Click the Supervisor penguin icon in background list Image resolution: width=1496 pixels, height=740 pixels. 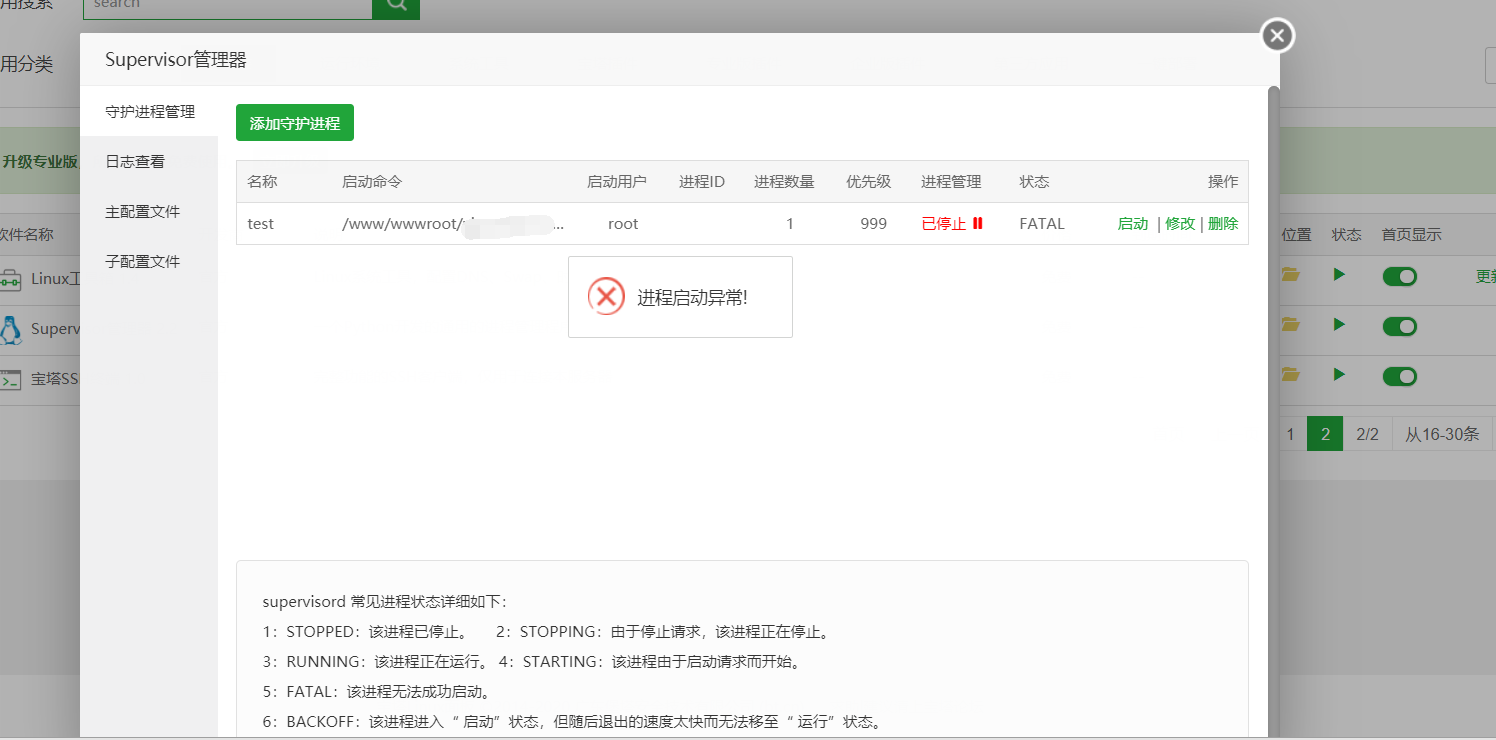click(10, 329)
